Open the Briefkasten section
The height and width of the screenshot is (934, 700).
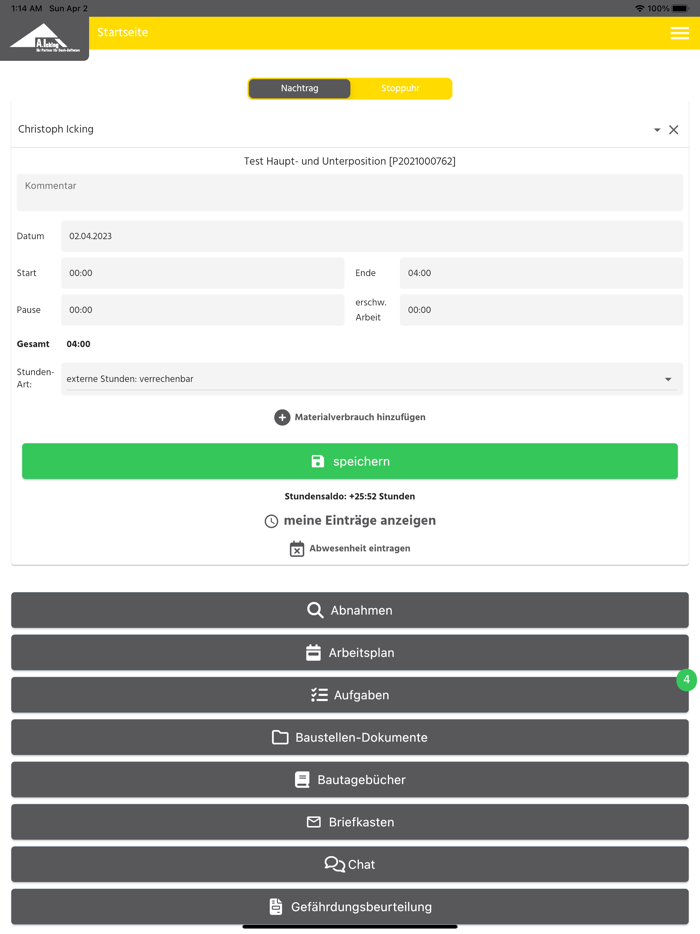pos(350,821)
